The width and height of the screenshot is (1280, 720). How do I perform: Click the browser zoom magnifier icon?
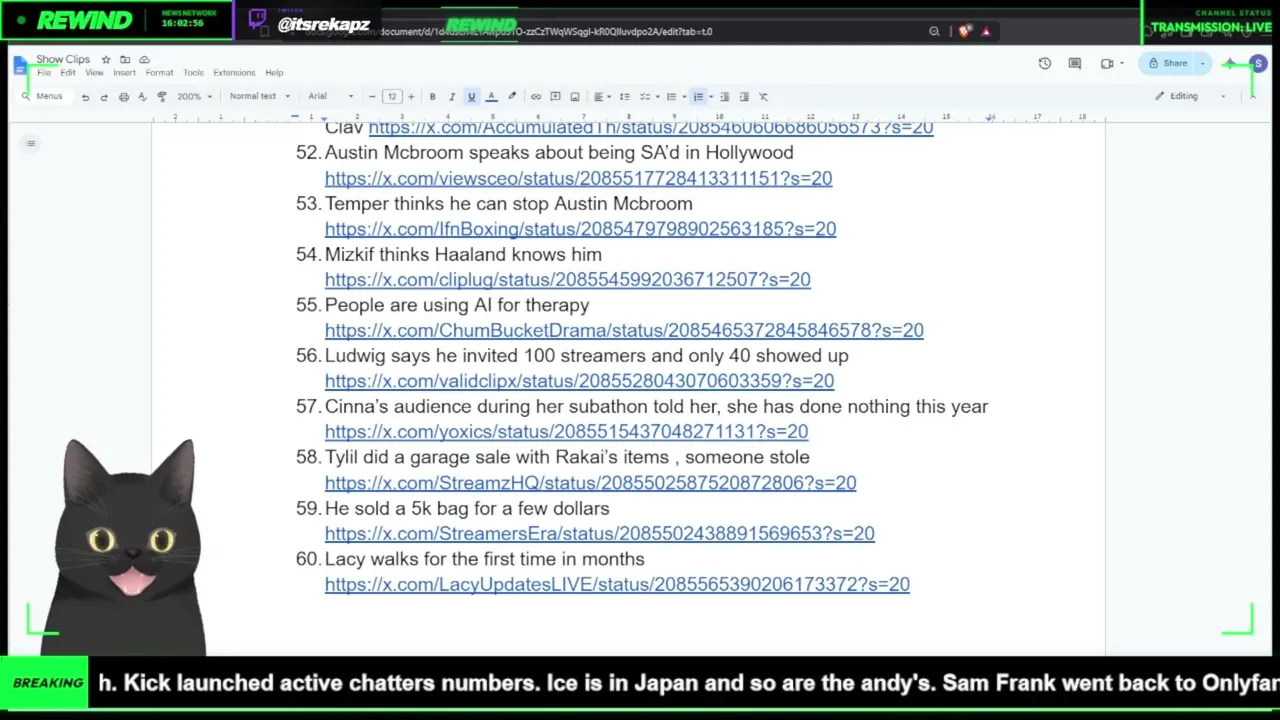(x=934, y=32)
